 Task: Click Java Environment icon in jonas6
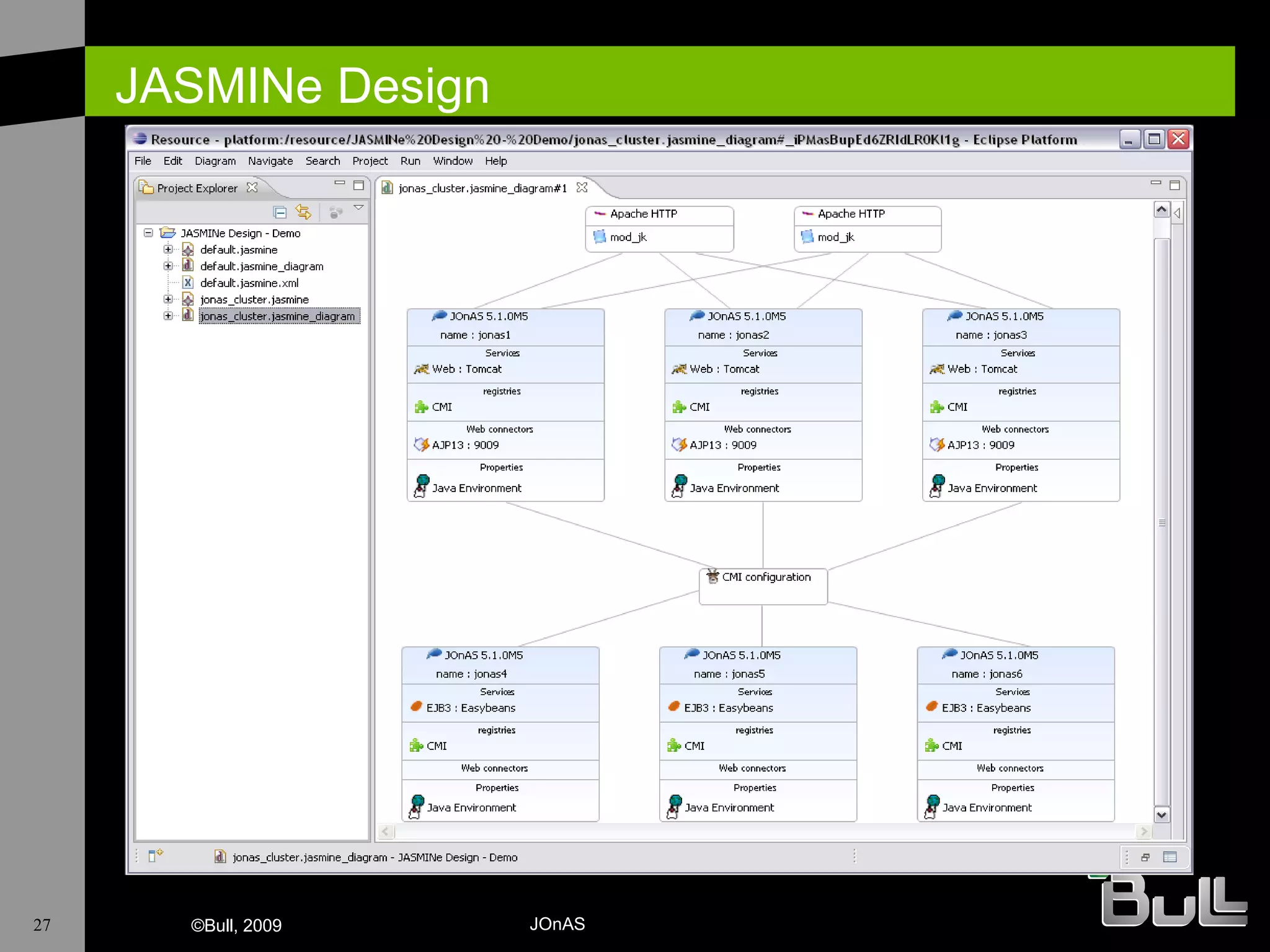931,807
